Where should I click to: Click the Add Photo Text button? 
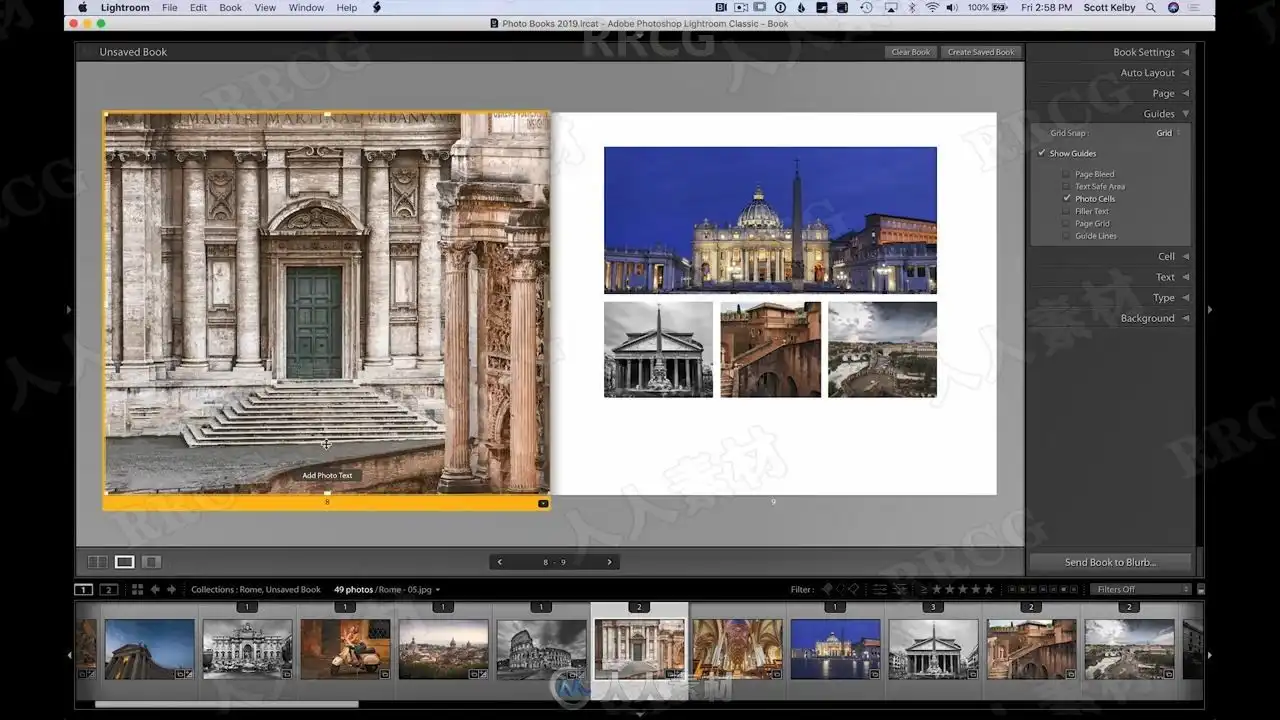327,476
